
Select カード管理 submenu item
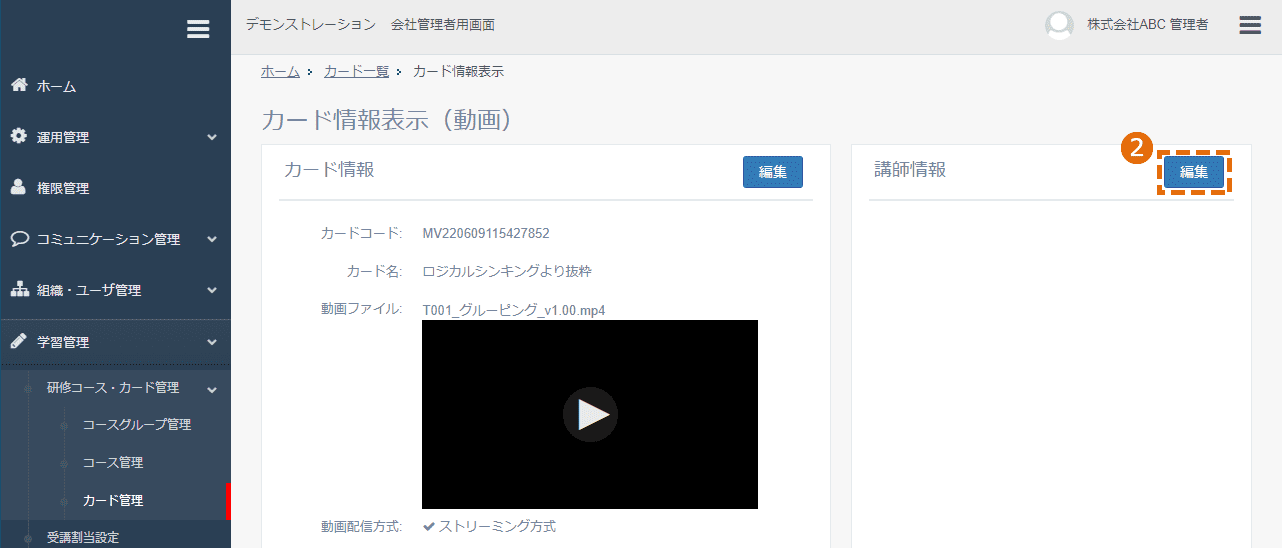point(113,500)
